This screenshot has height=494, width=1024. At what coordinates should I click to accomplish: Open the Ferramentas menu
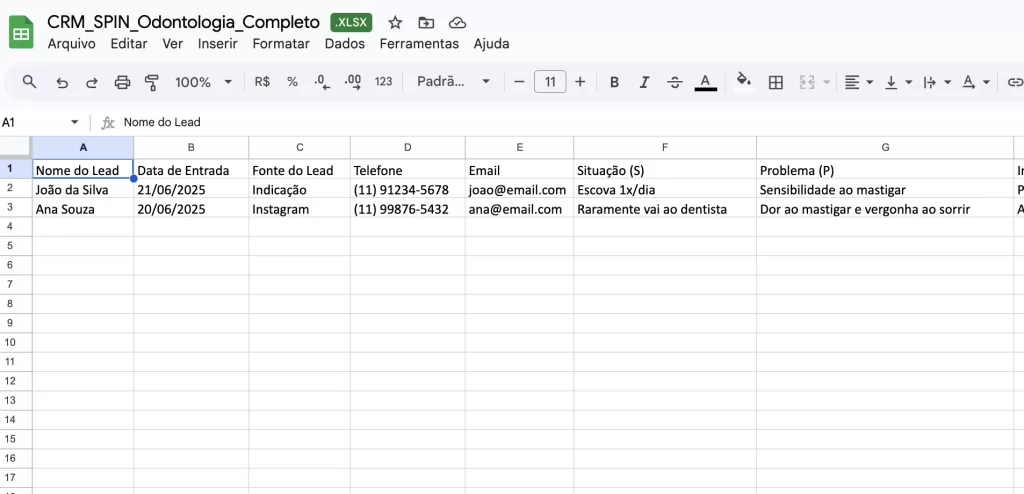(419, 43)
